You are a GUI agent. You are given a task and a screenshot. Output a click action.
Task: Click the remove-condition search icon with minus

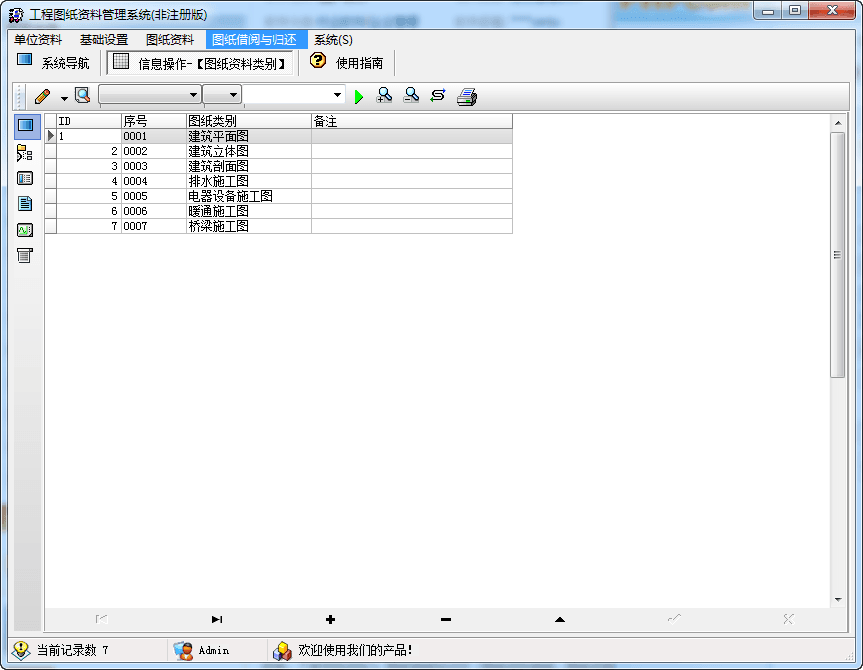pos(411,96)
